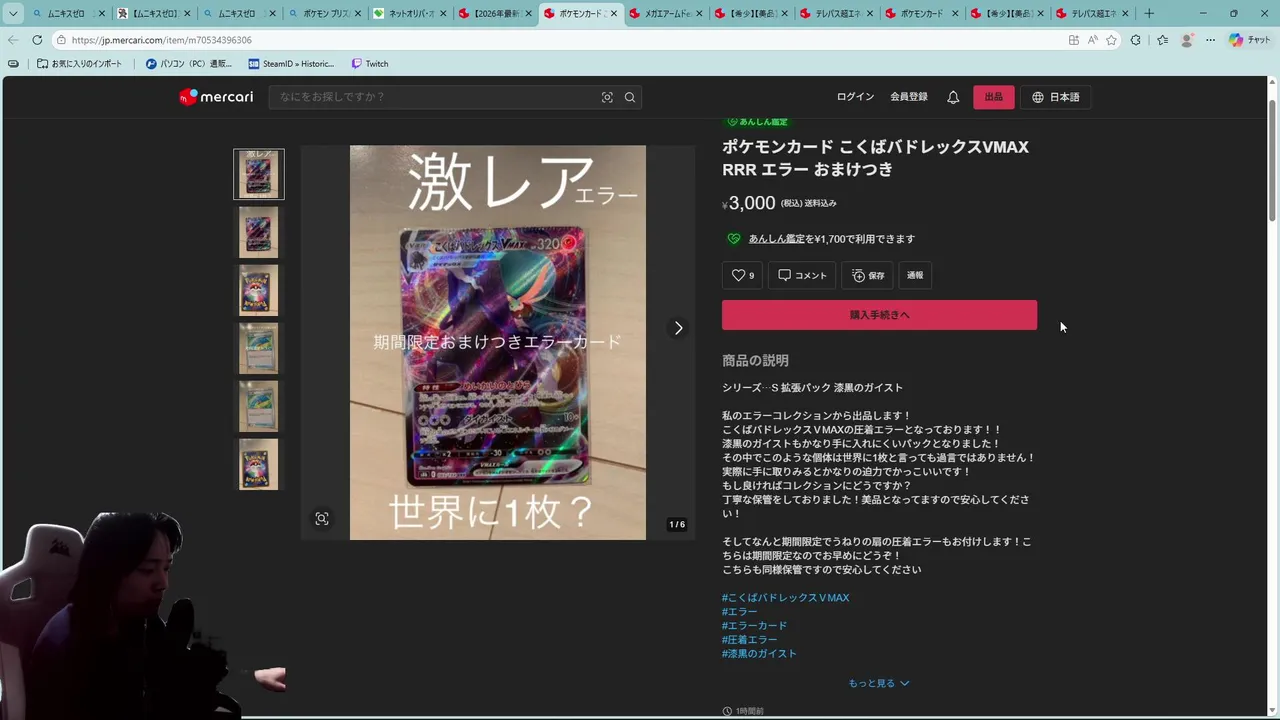Screen dimensions: 1280x720
Task: Open SteamID Historic bookmark
Action: tap(291, 64)
